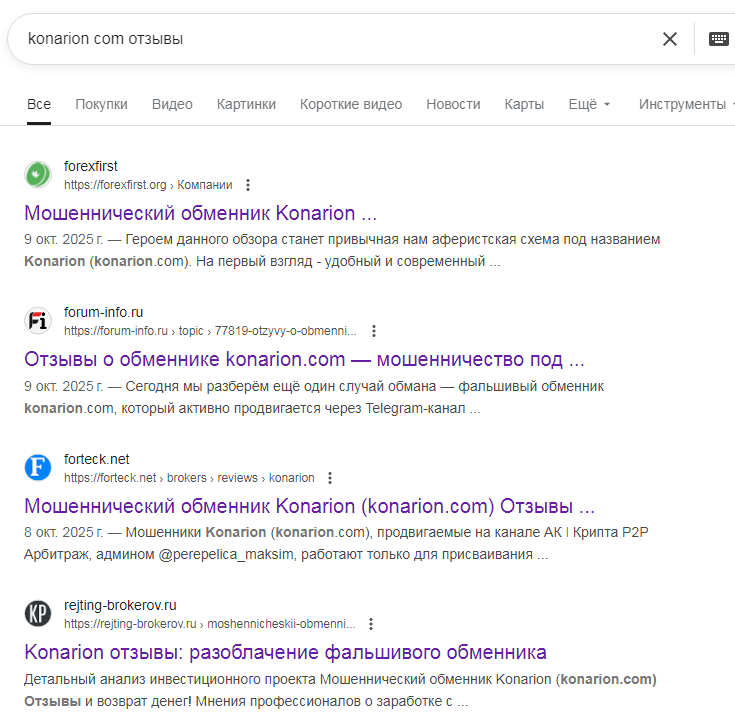Screen dimensions: 735x720
Task: Open the Короткие видео tab
Action: pos(351,104)
